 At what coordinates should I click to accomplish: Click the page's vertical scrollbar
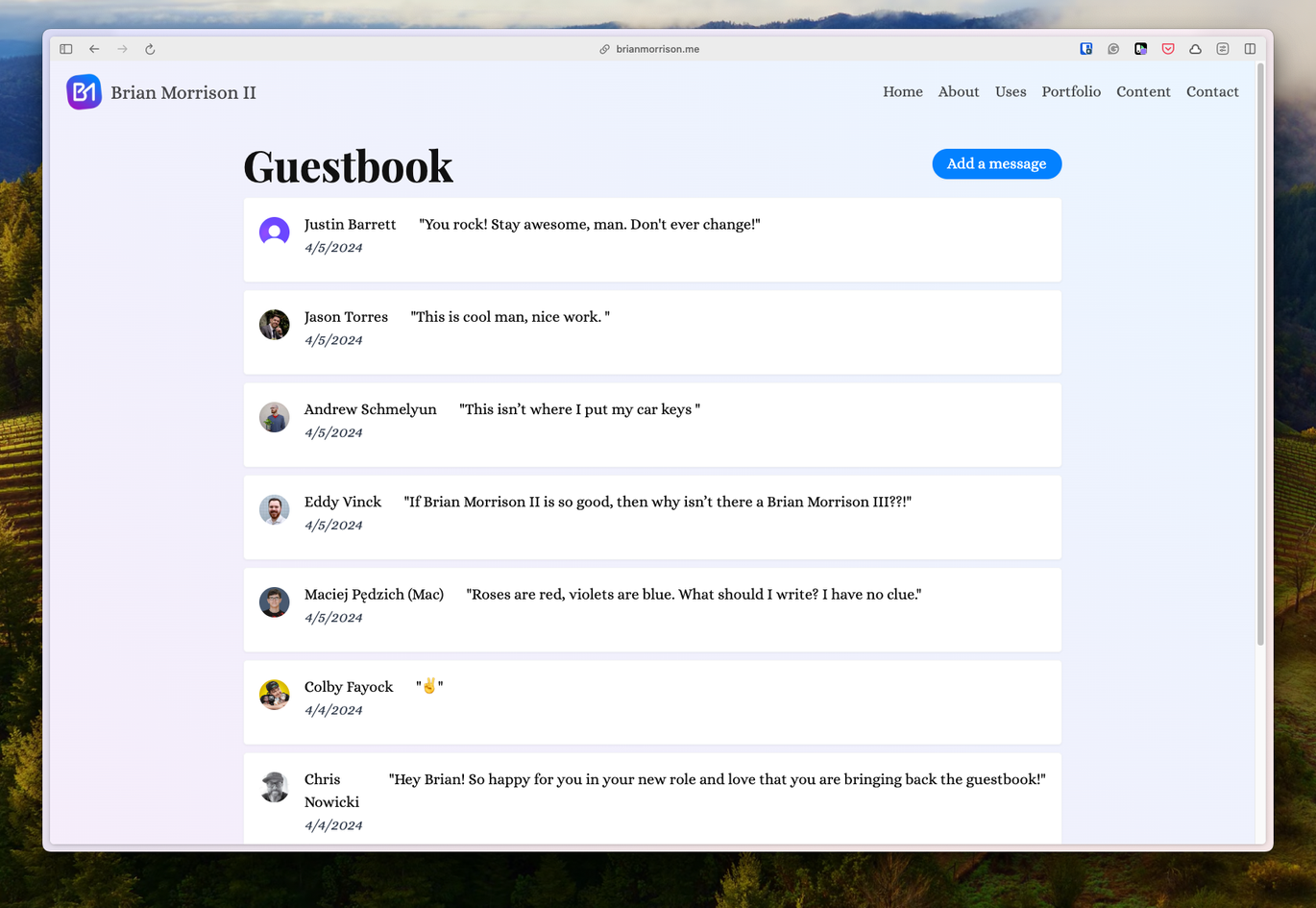pos(1260,356)
